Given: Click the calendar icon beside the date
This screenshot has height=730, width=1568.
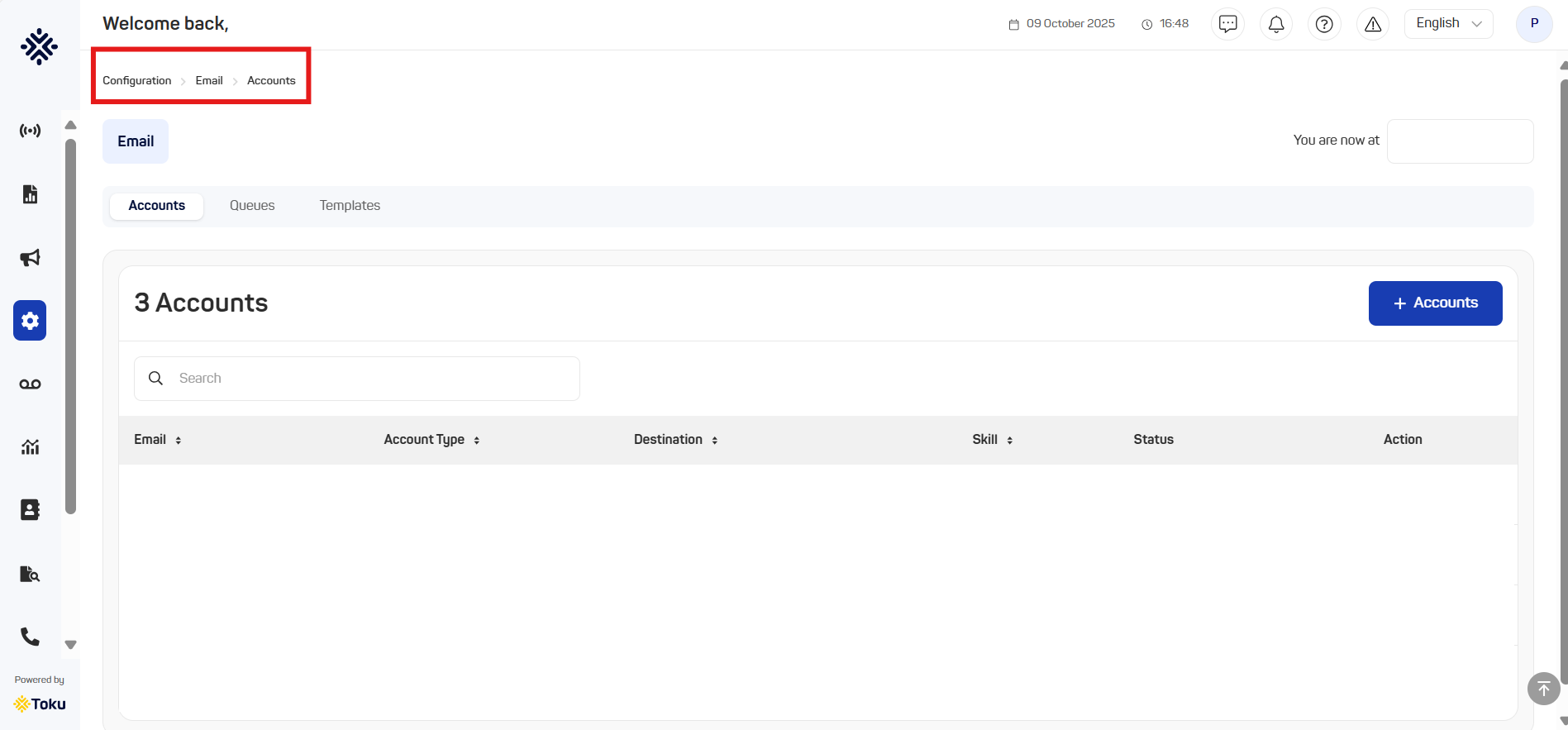Looking at the screenshot, I should (1014, 25).
